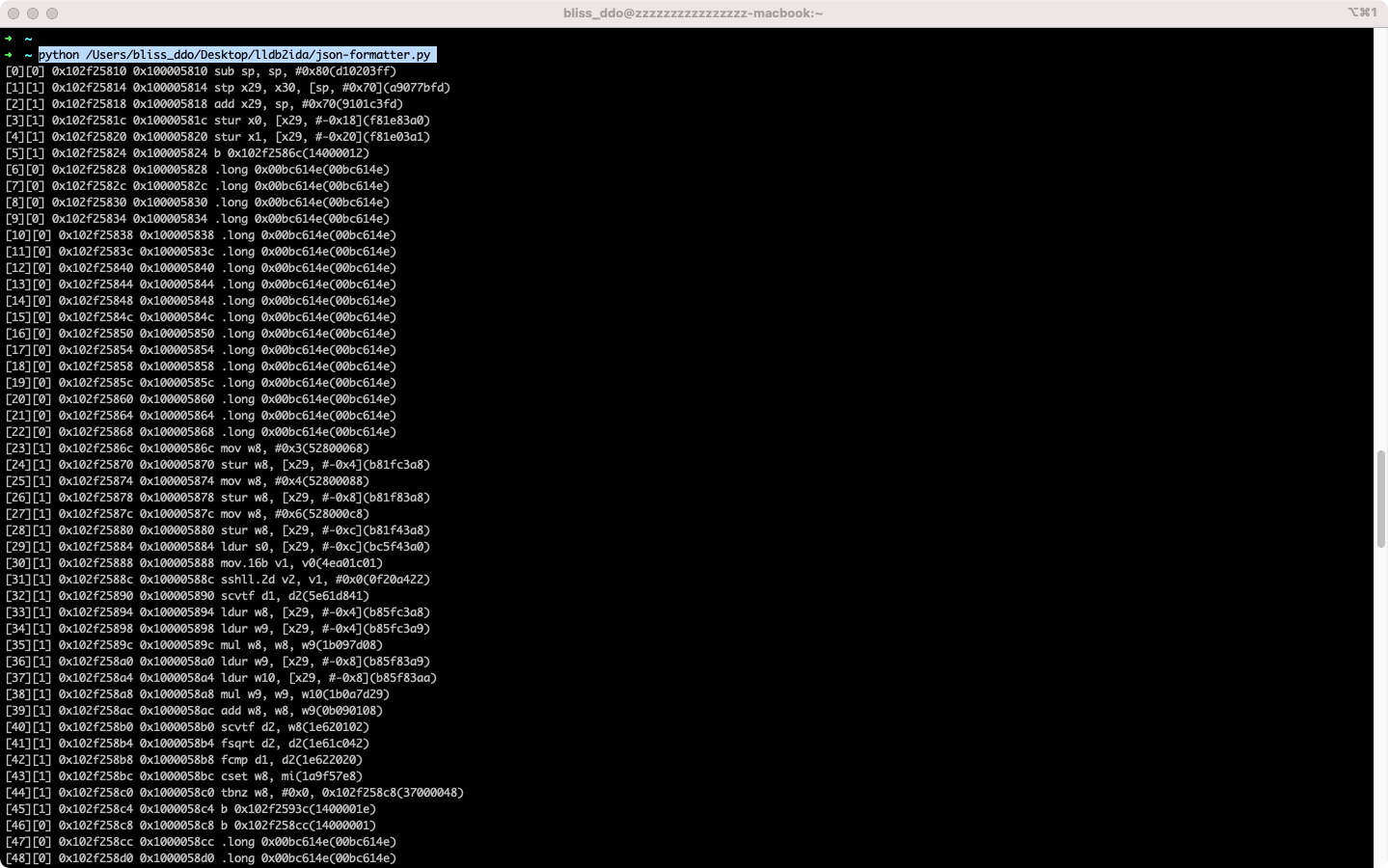Viewport: 1388px width, 868px height.
Task: Click the mov w8, #0x6 line
Action: pyautogui.click(x=187, y=514)
